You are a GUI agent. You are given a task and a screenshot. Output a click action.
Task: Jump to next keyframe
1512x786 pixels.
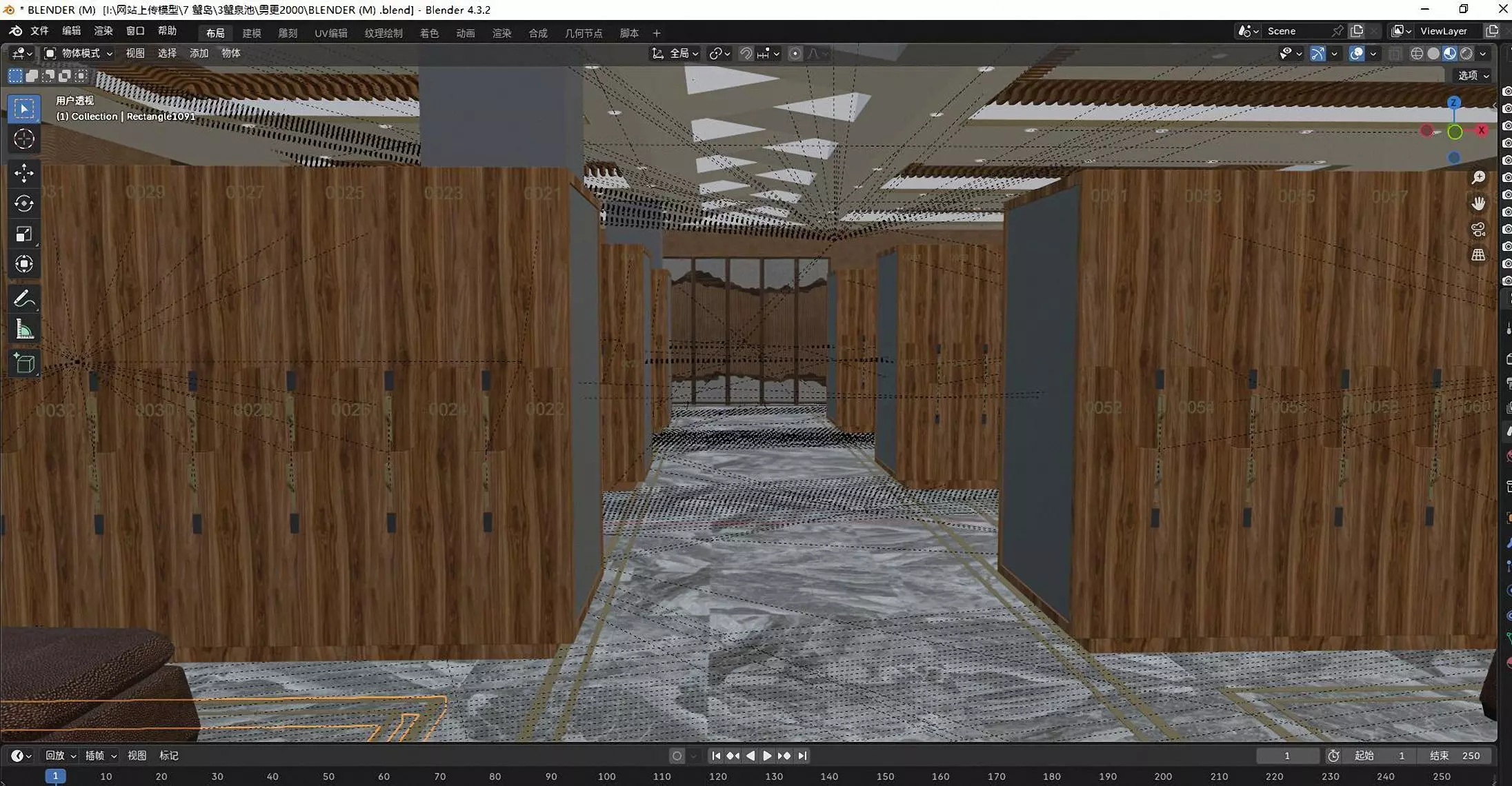pos(784,756)
